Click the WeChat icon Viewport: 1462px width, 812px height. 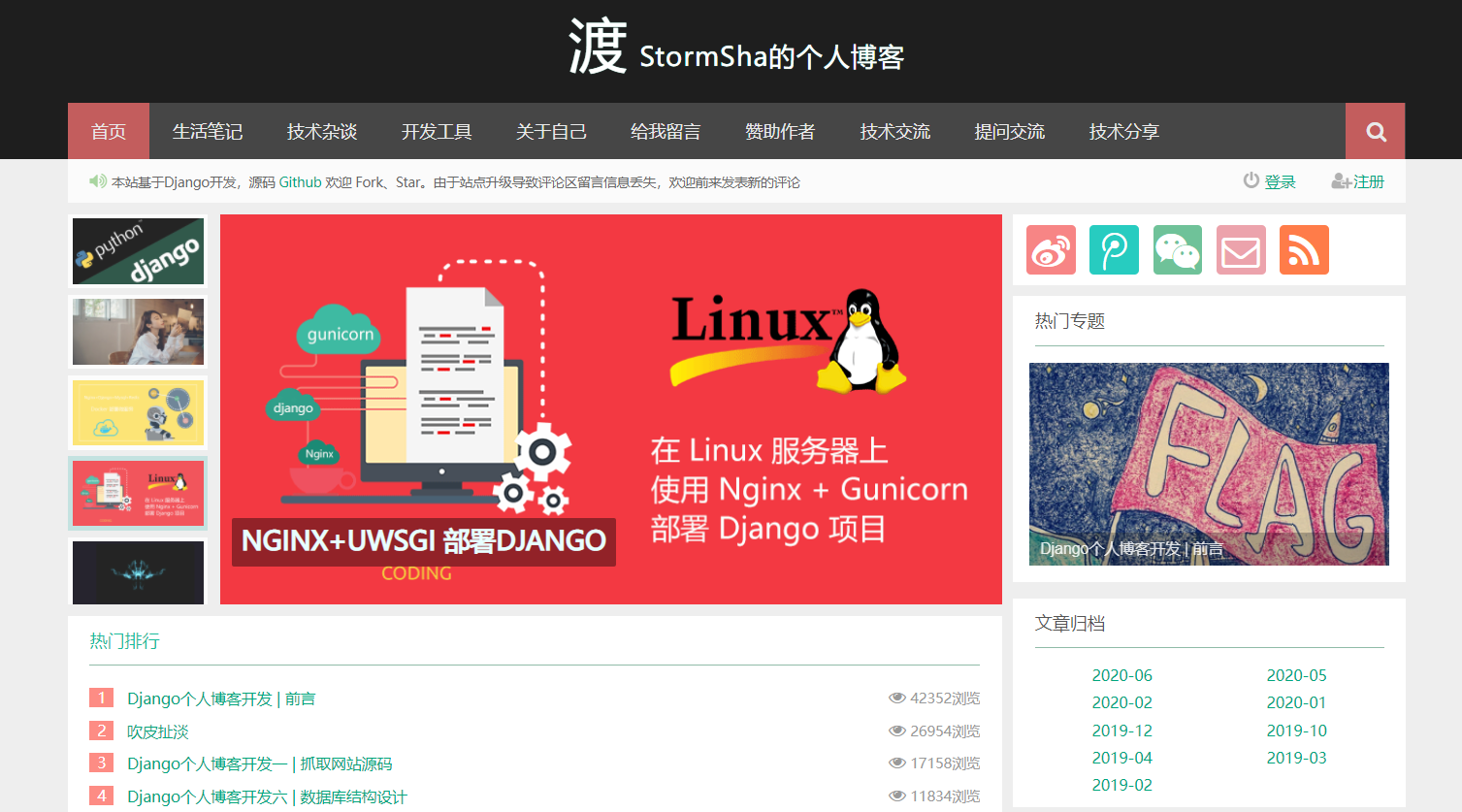(1177, 249)
